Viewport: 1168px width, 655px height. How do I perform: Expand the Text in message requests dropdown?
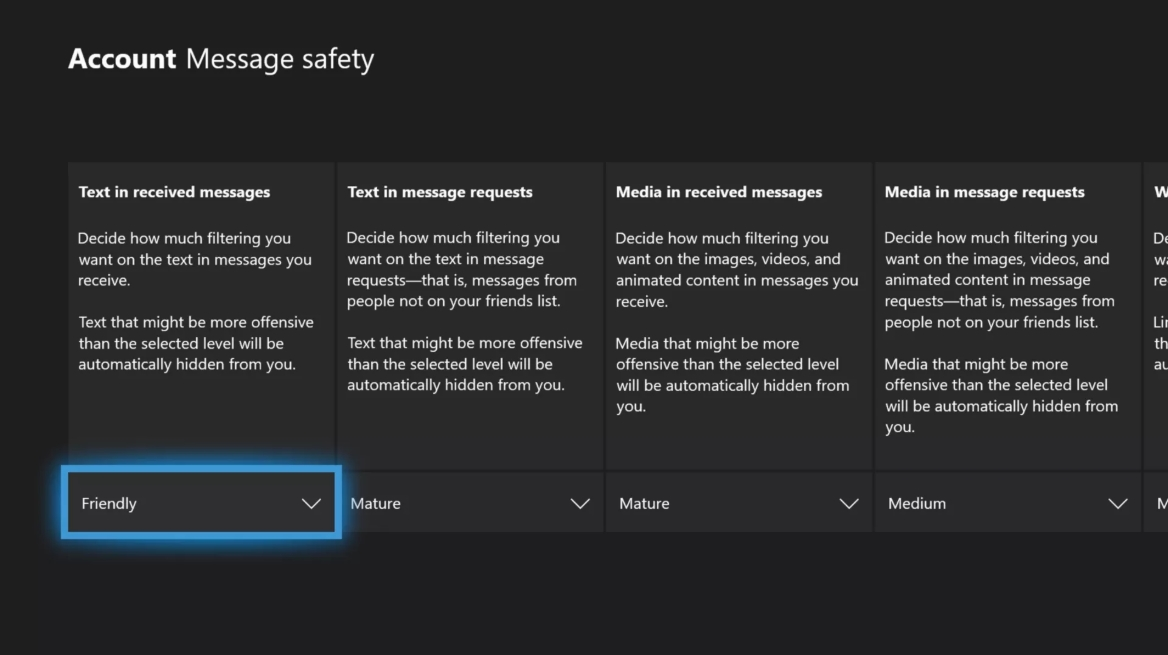click(x=470, y=503)
